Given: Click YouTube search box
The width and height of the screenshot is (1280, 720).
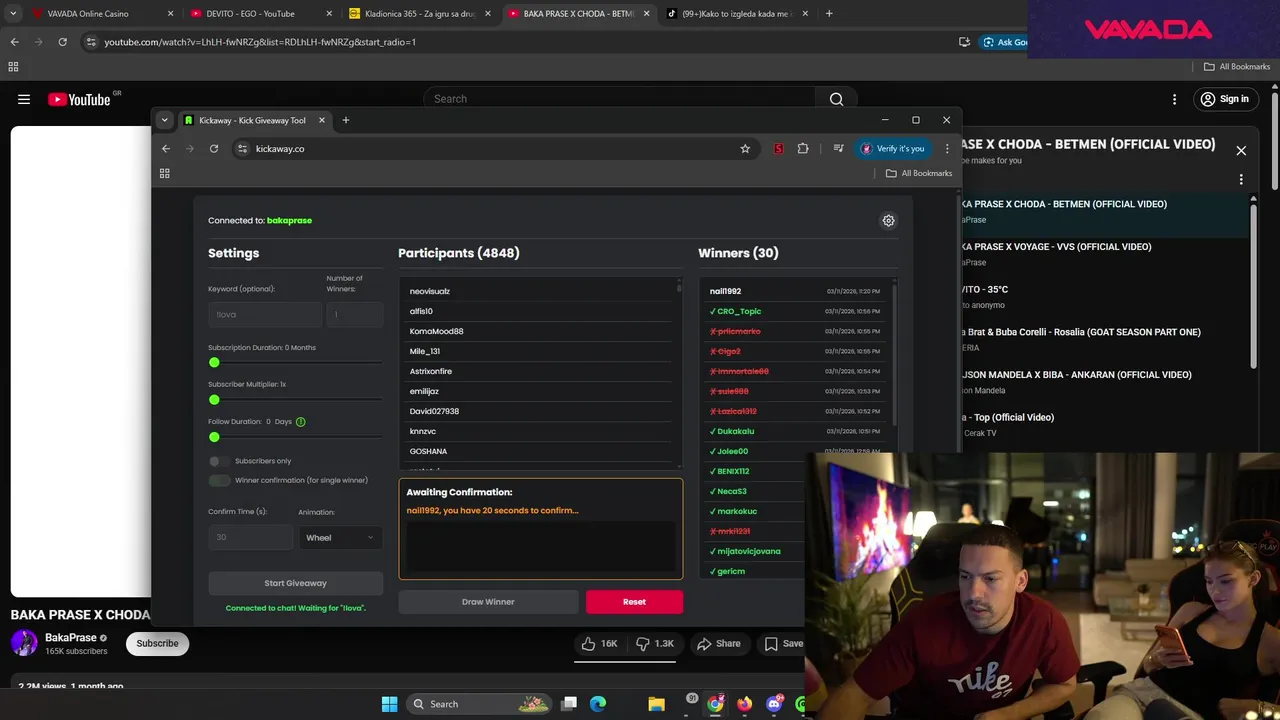Looking at the screenshot, I should [x=619, y=99].
